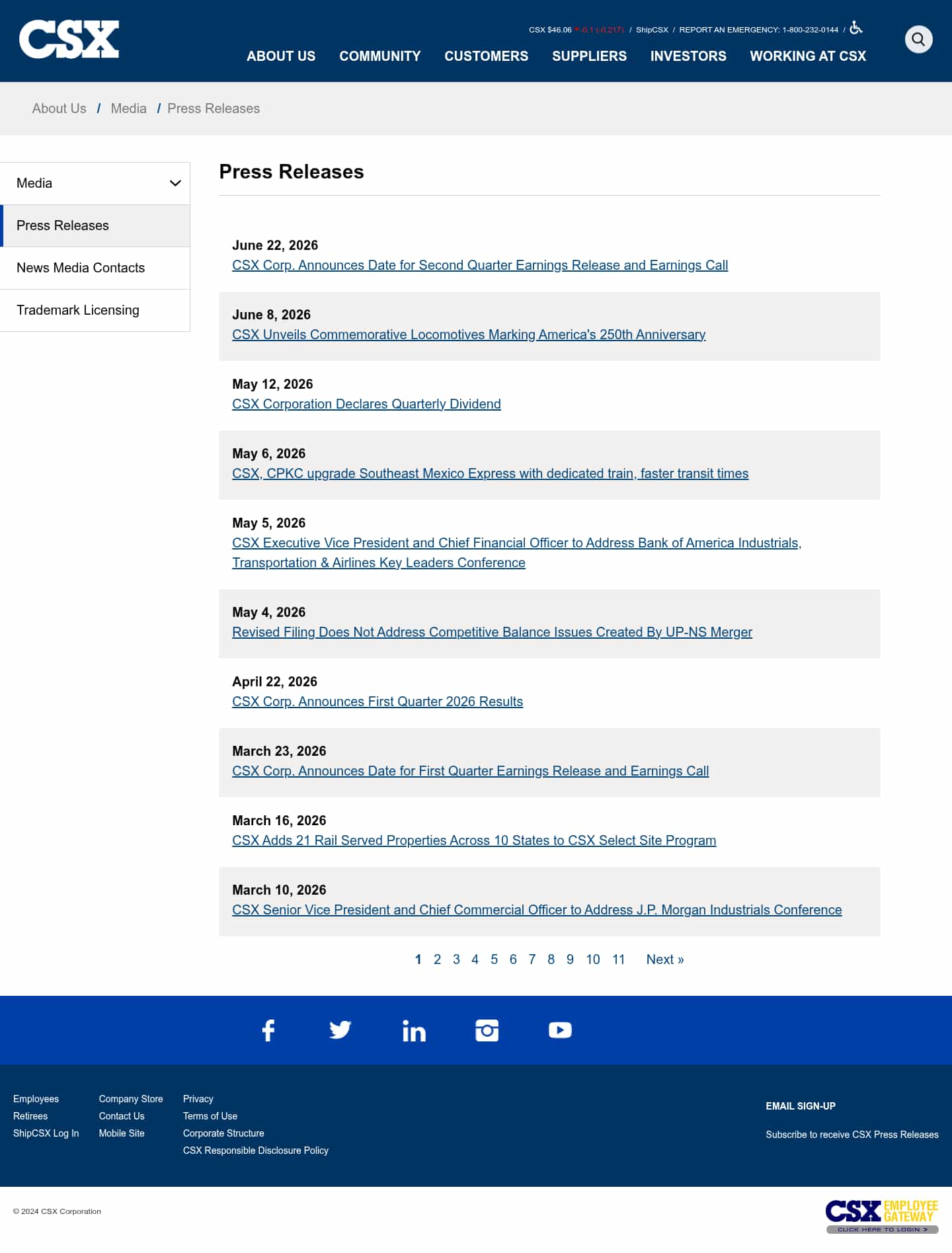Open the search magnifier button

(918, 39)
